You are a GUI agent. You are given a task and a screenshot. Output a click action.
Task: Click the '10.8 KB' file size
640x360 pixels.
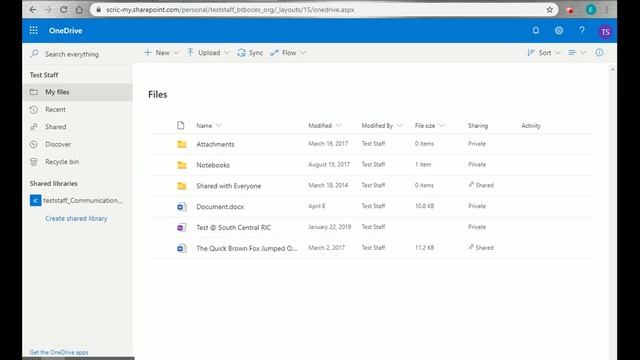click(x=424, y=206)
